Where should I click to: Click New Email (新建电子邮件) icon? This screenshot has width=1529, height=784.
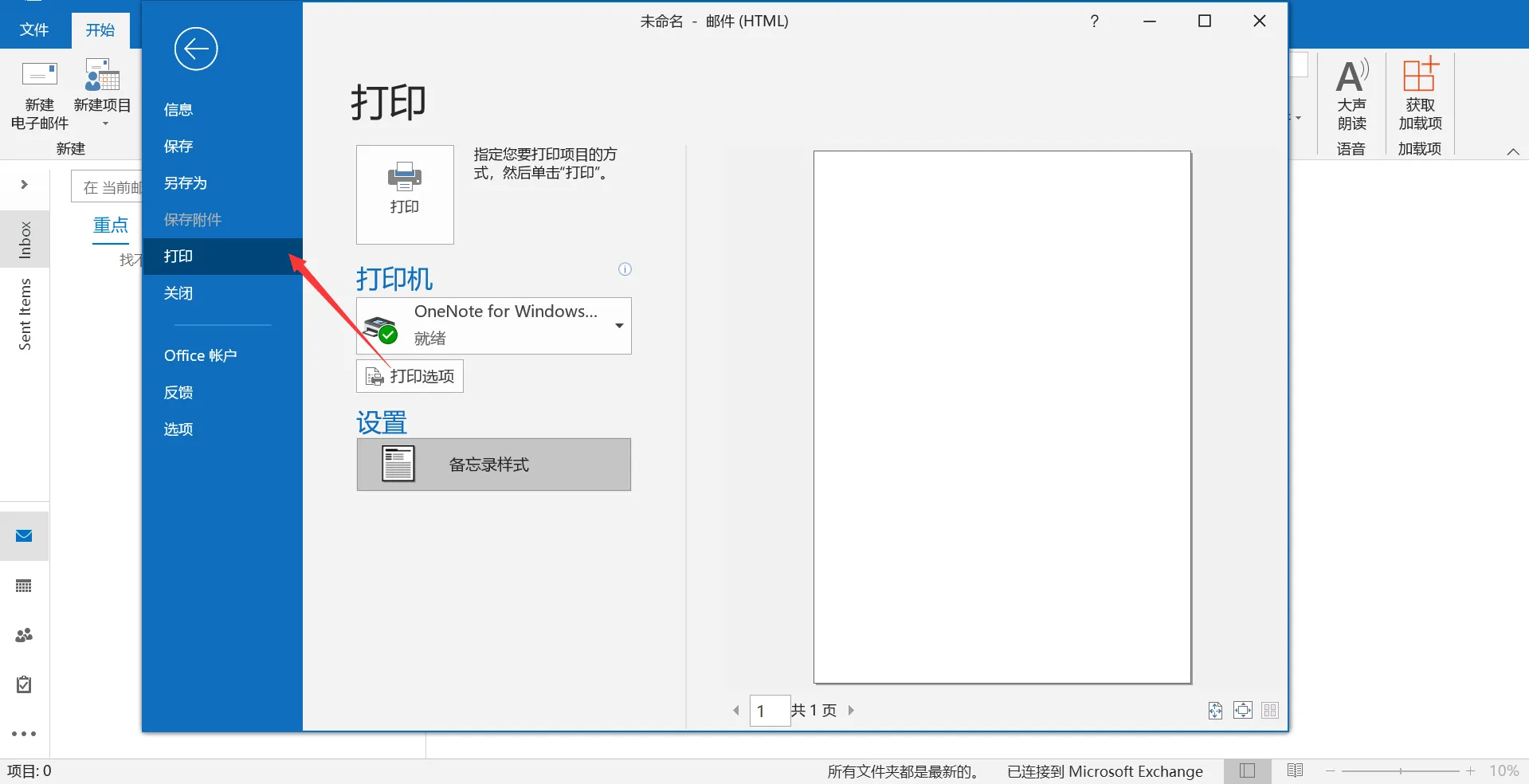pos(40,96)
